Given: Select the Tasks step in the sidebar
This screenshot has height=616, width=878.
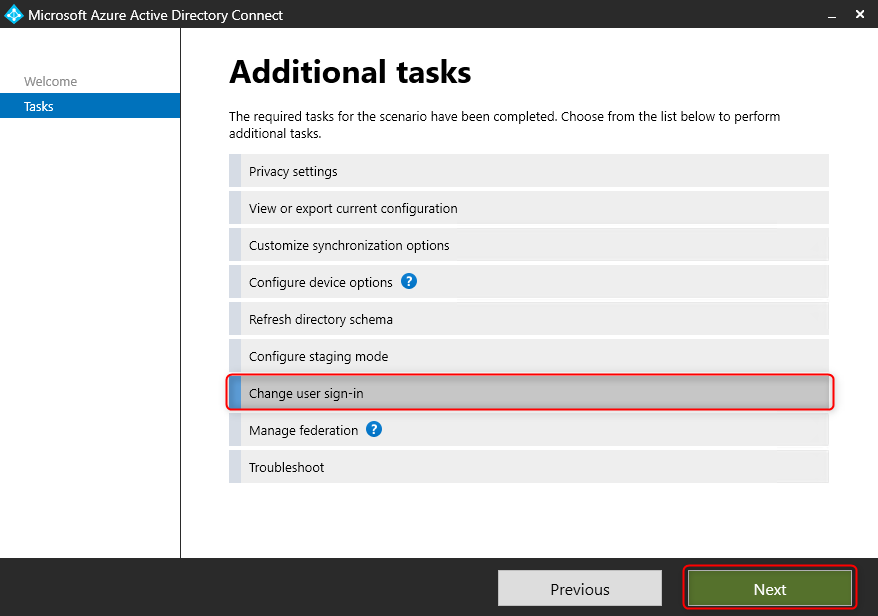Looking at the screenshot, I should pos(38,106).
